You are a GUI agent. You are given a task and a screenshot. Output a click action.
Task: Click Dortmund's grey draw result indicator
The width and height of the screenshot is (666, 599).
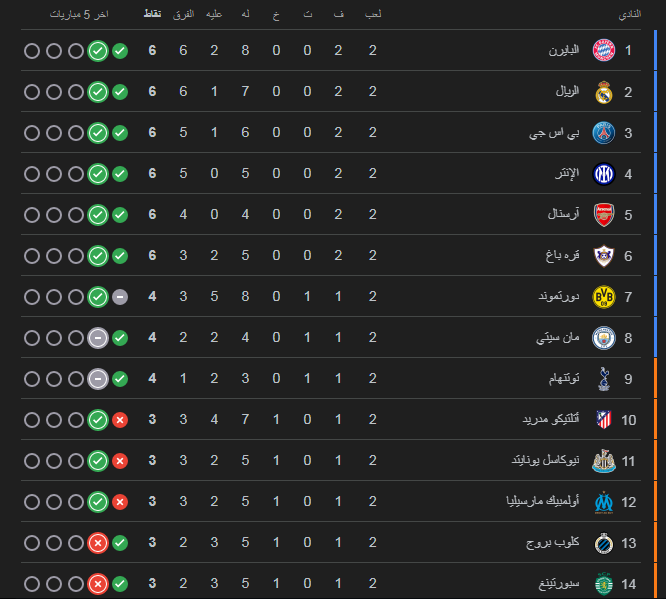[x=120, y=297]
